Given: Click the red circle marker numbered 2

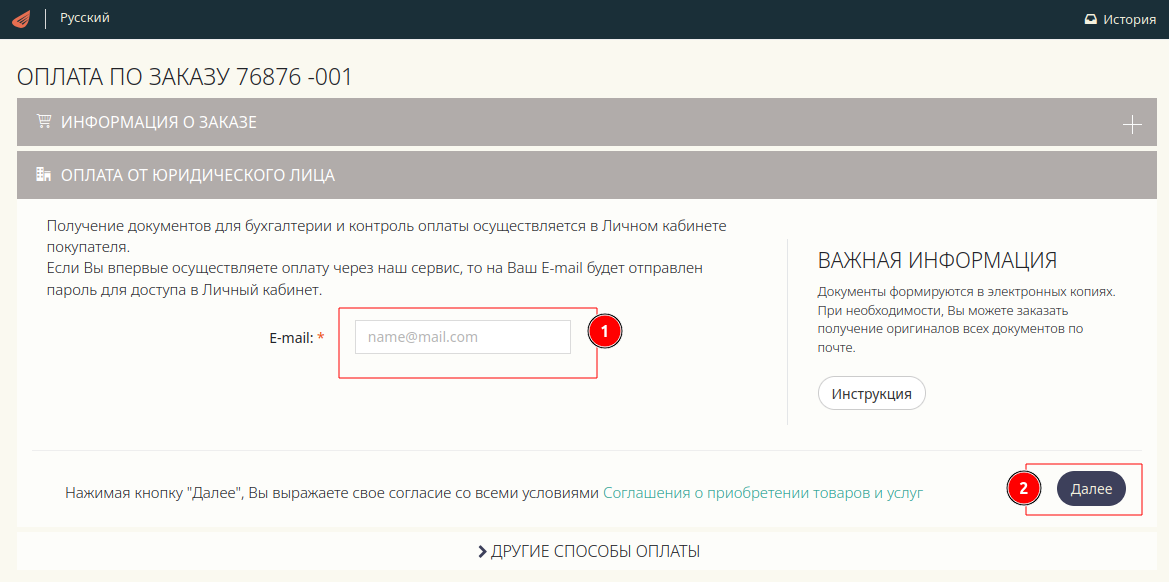Looking at the screenshot, I should [1023, 488].
